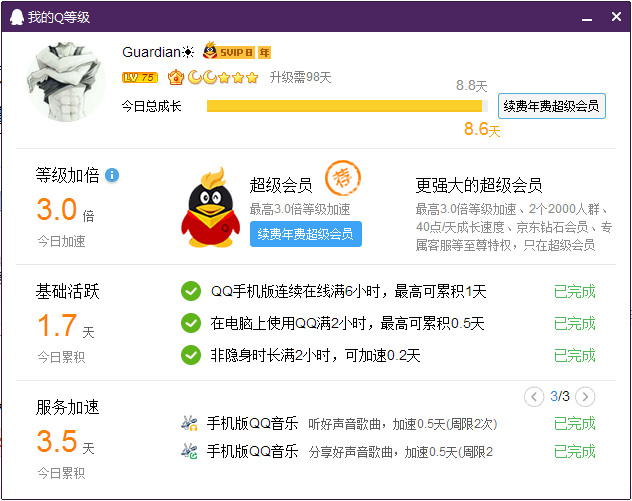Click the second moon level icon

pos(210,77)
